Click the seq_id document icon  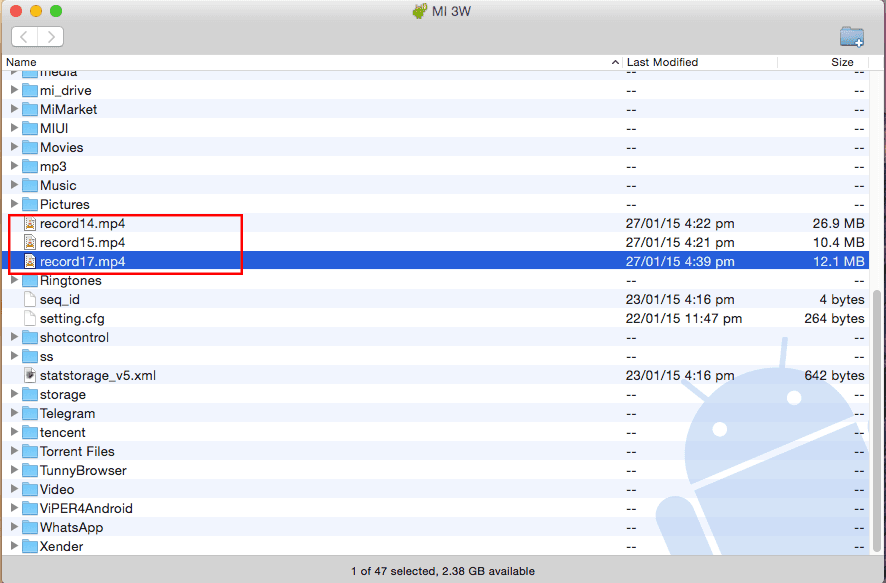pos(30,300)
